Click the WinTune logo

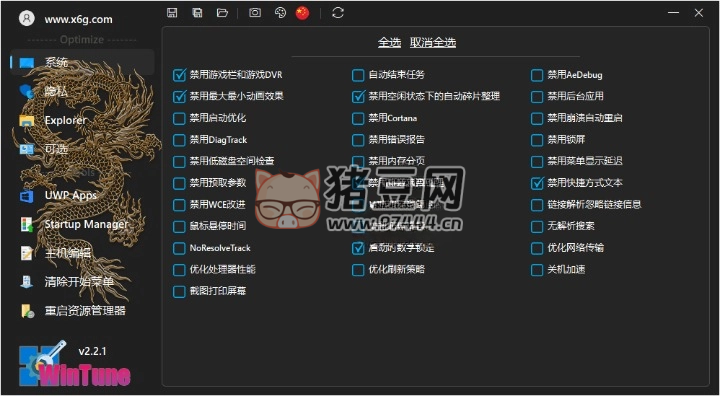coord(74,364)
